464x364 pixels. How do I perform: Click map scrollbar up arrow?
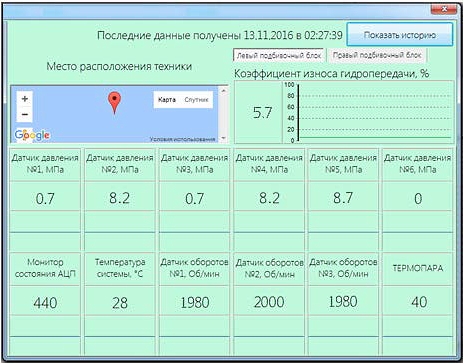224,91
